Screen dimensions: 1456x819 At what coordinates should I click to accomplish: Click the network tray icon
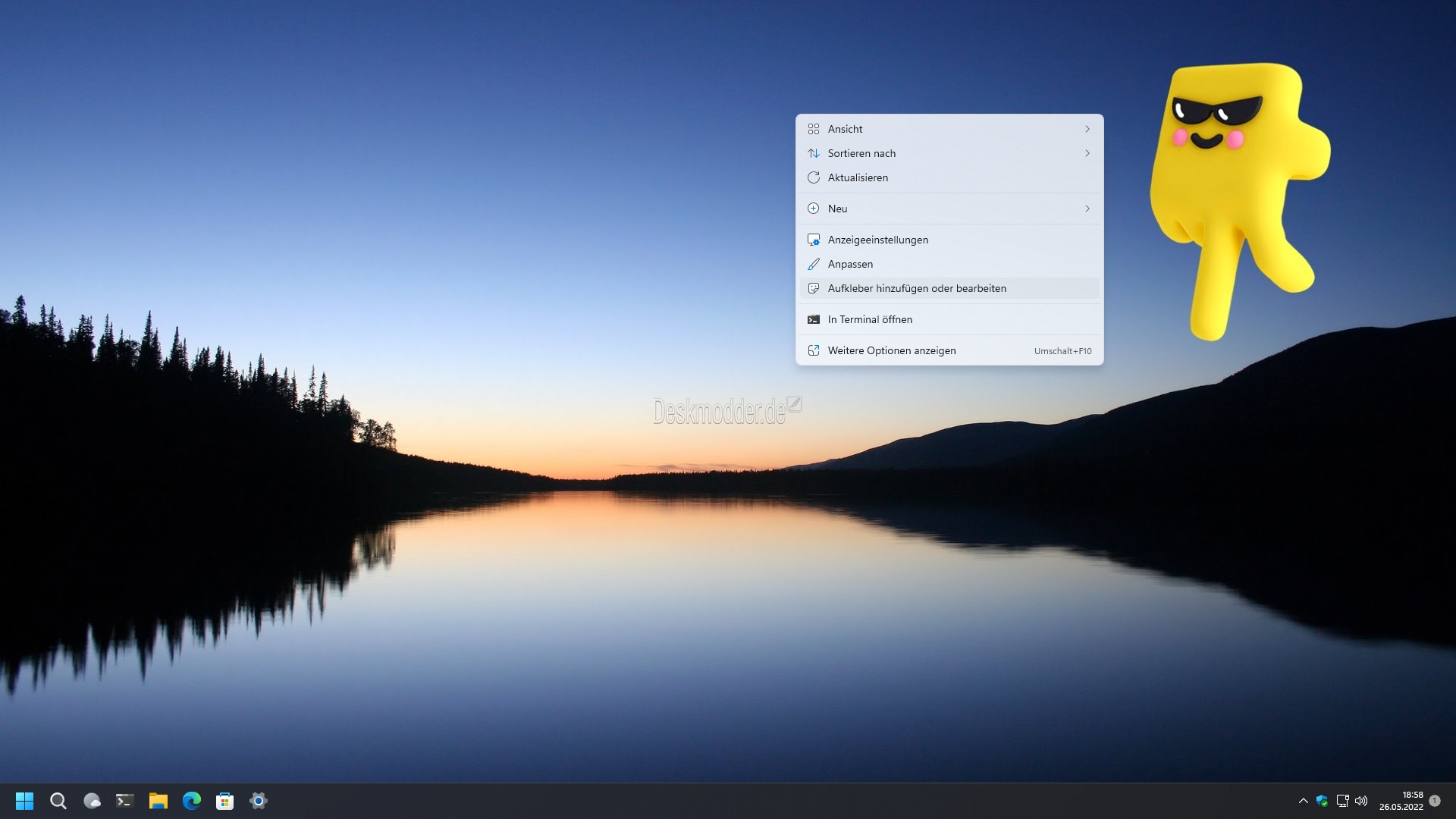[1342, 801]
